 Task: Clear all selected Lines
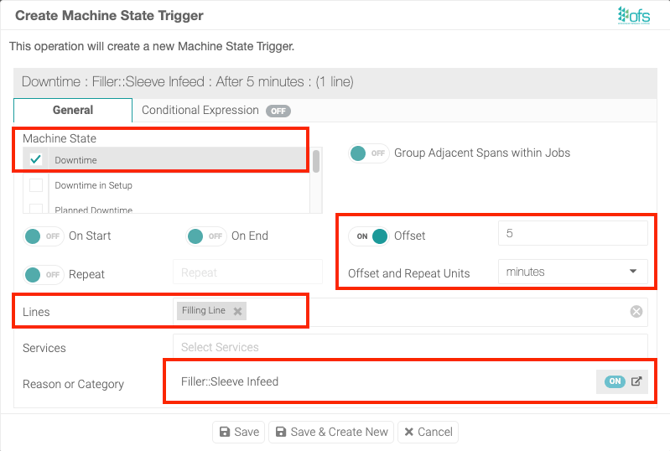coord(636,312)
